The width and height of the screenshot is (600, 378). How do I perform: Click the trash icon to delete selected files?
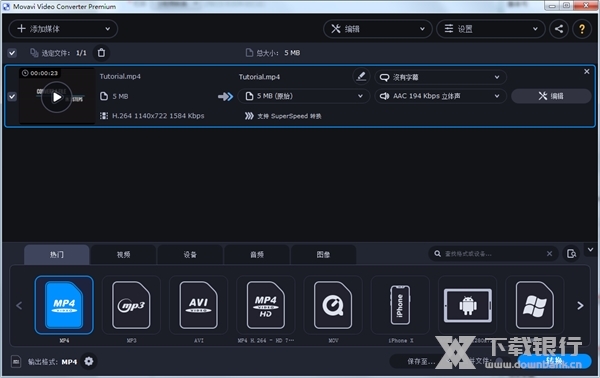click(101, 53)
